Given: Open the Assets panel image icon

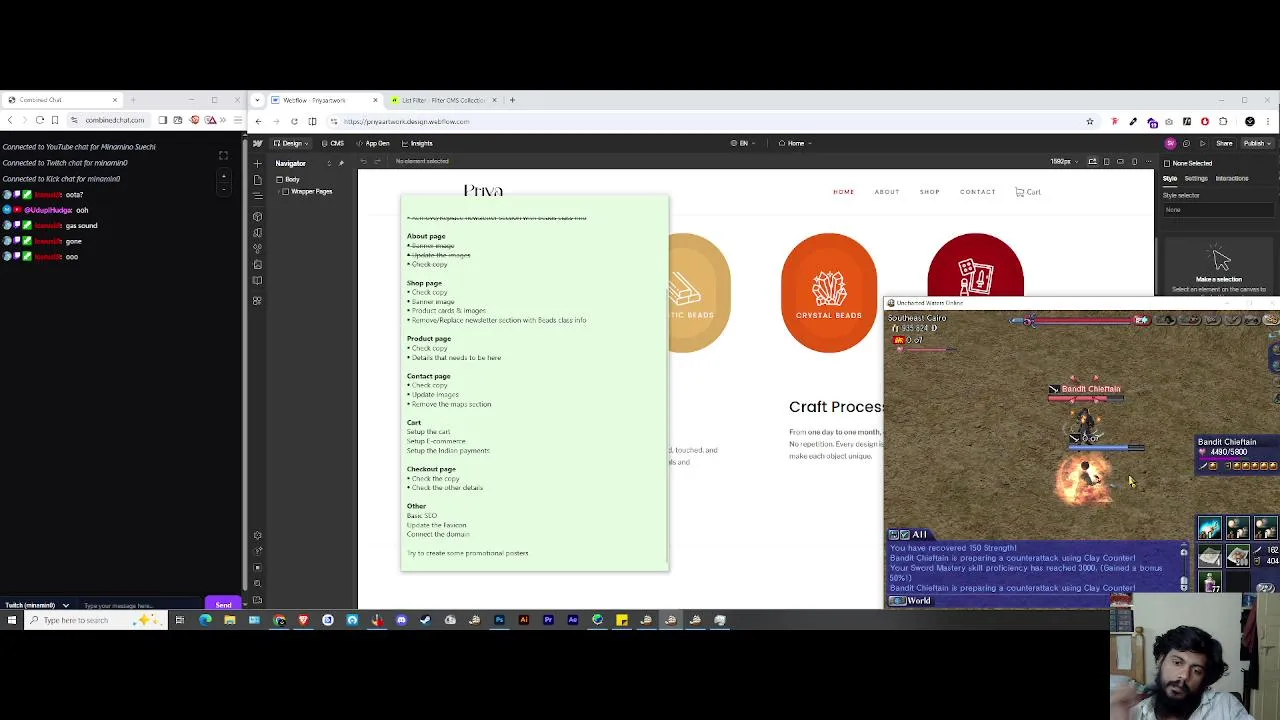Looking at the screenshot, I should point(257,265).
